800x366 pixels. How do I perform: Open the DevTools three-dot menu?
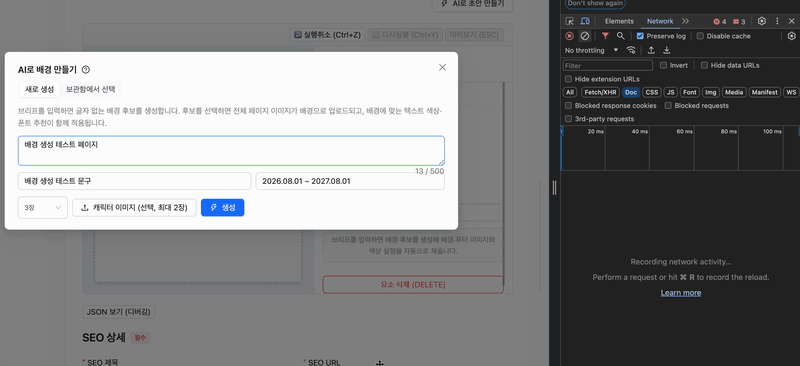pos(777,21)
